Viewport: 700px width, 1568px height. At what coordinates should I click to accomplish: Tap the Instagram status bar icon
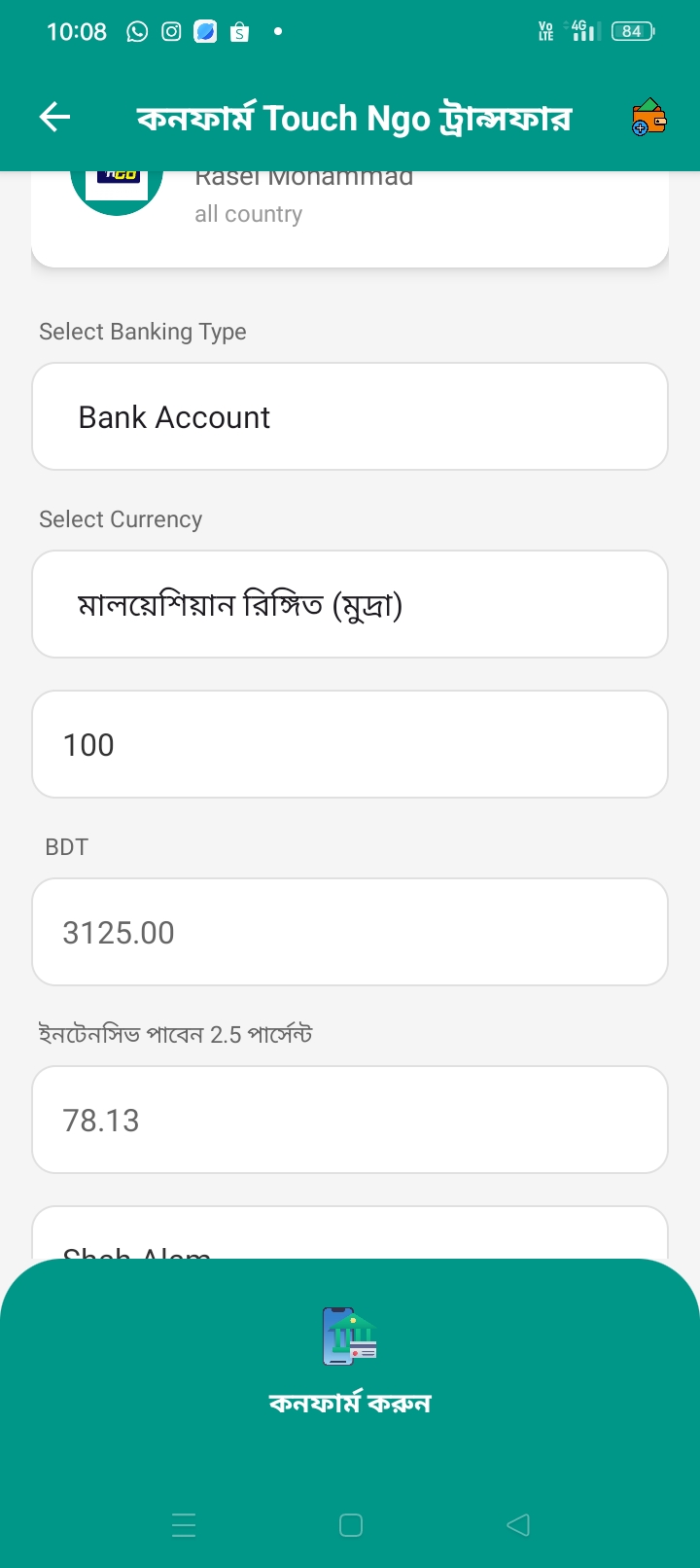coord(171,32)
